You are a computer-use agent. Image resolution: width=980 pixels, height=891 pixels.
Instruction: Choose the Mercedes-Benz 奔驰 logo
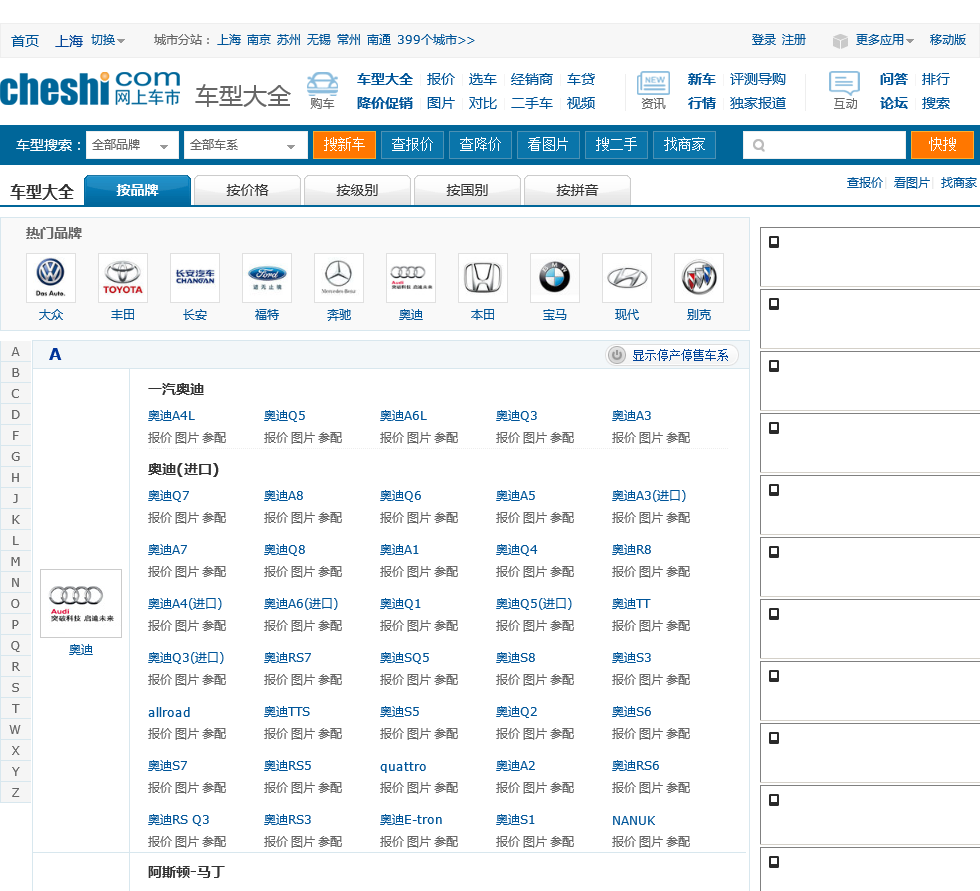pos(339,278)
